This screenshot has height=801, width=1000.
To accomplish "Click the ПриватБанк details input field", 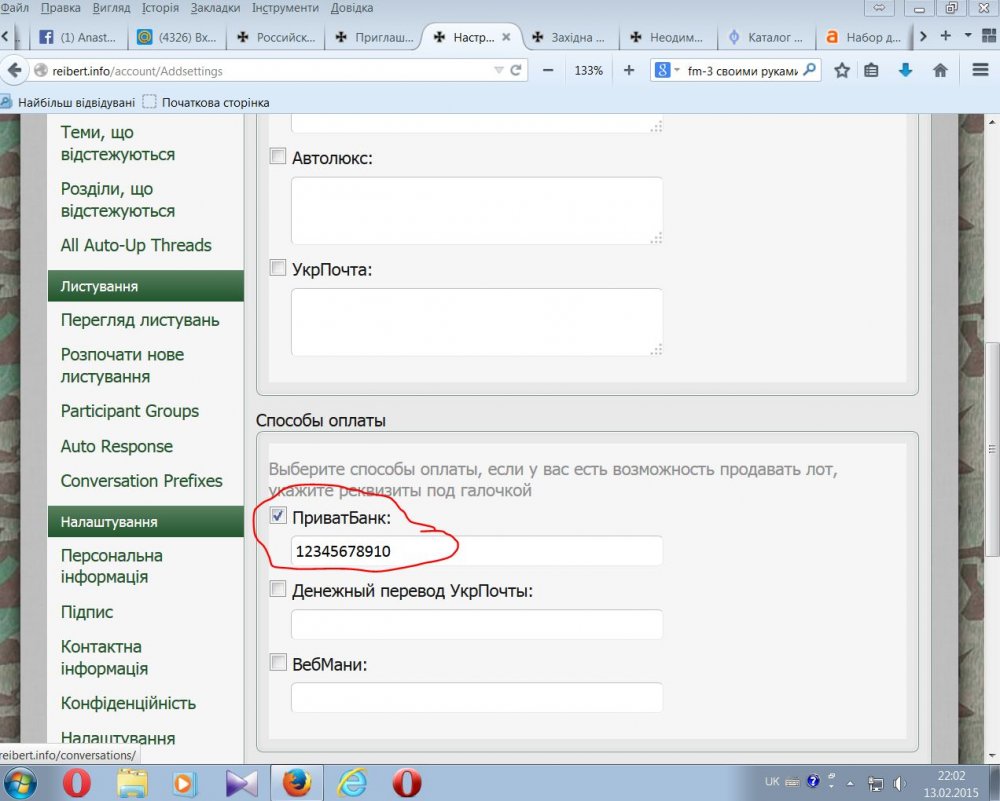I will [x=476, y=551].
